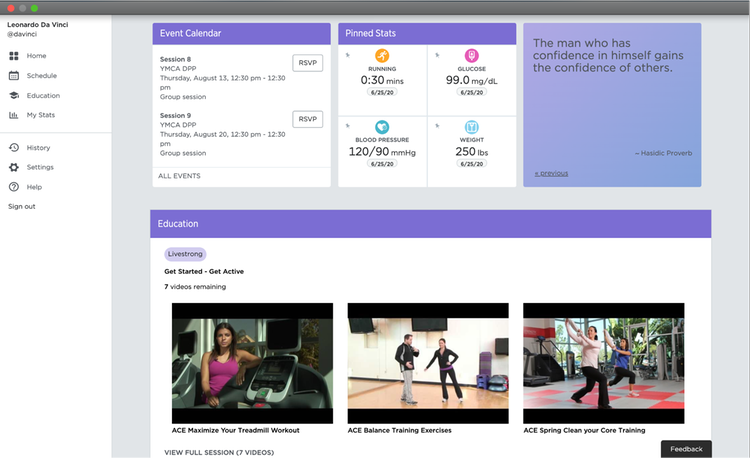RSVP to Session 8 event
This screenshot has width=750, height=458.
(x=308, y=63)
